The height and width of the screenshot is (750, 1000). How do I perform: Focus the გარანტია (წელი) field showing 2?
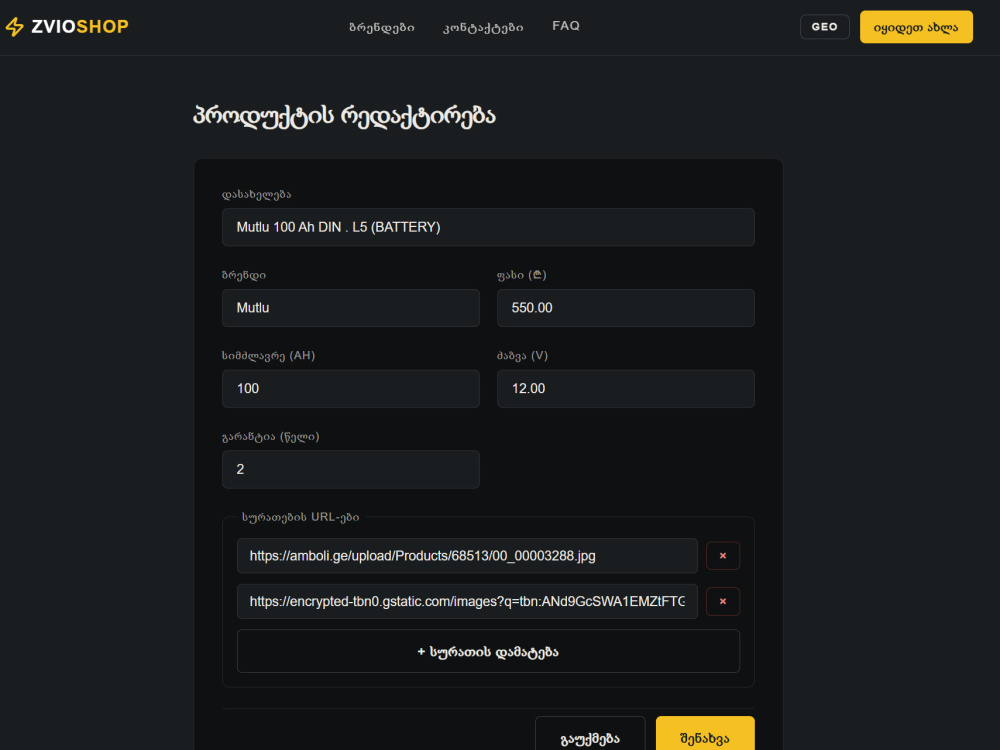(351, 469)
